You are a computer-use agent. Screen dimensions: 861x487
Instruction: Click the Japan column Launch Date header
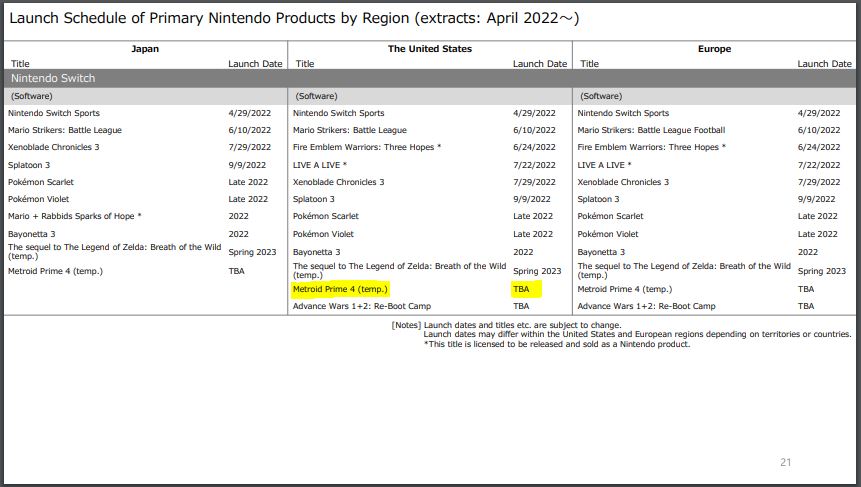click(x=255, y=64)
